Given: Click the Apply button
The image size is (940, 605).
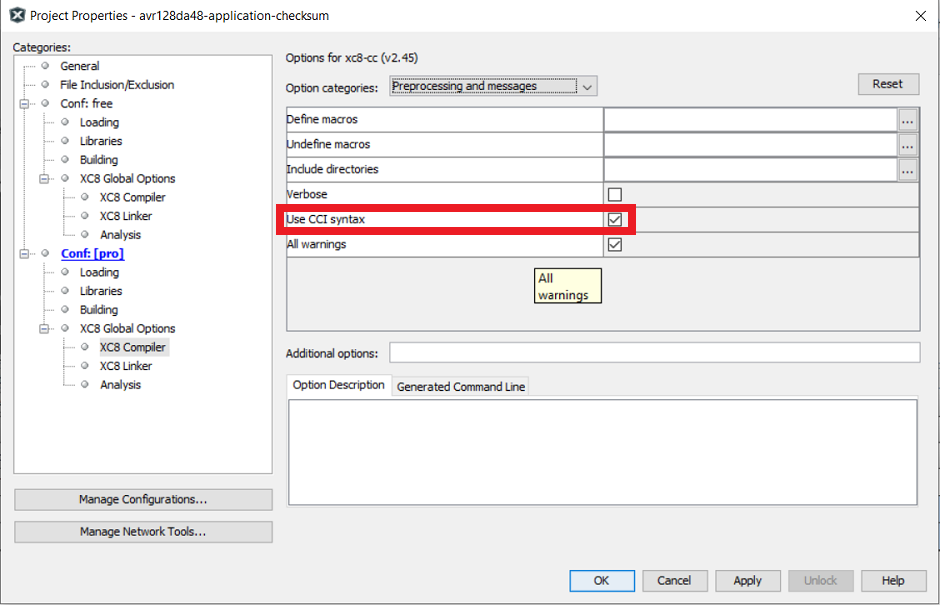Looking at the screenshot, I should [748, 580].
